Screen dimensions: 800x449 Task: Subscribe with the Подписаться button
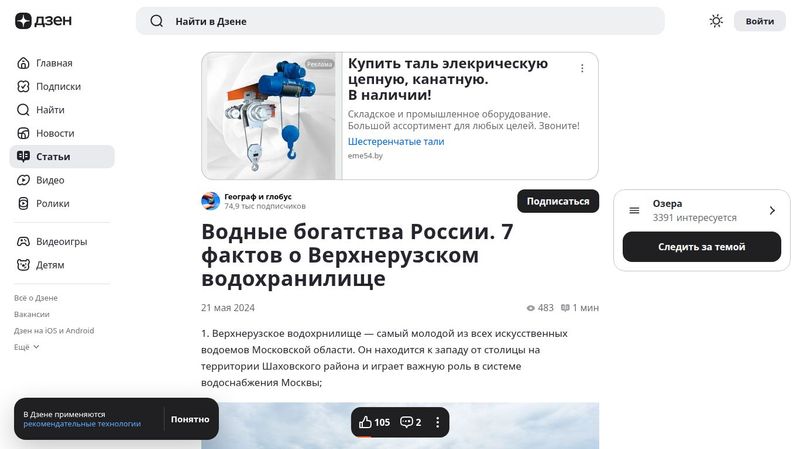pos(557,201)
